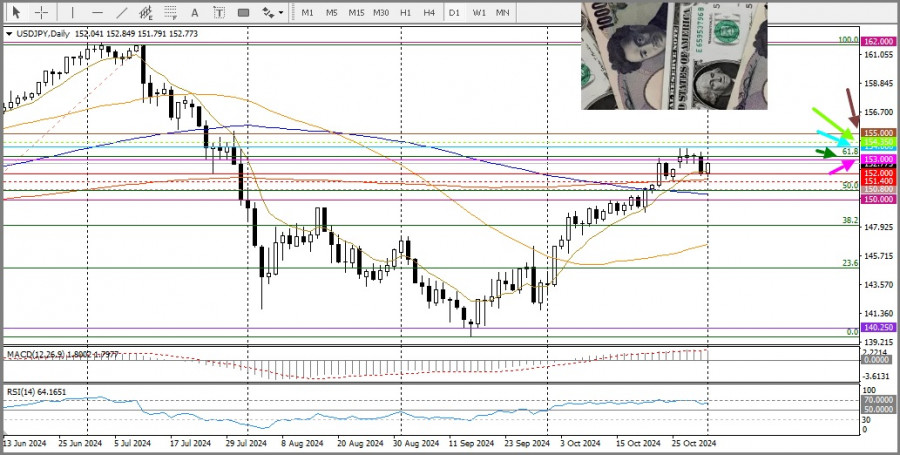Select the Fibonacci Retracement tool
This screenshot has height=455, width=900.
click(x=170, y=12)
